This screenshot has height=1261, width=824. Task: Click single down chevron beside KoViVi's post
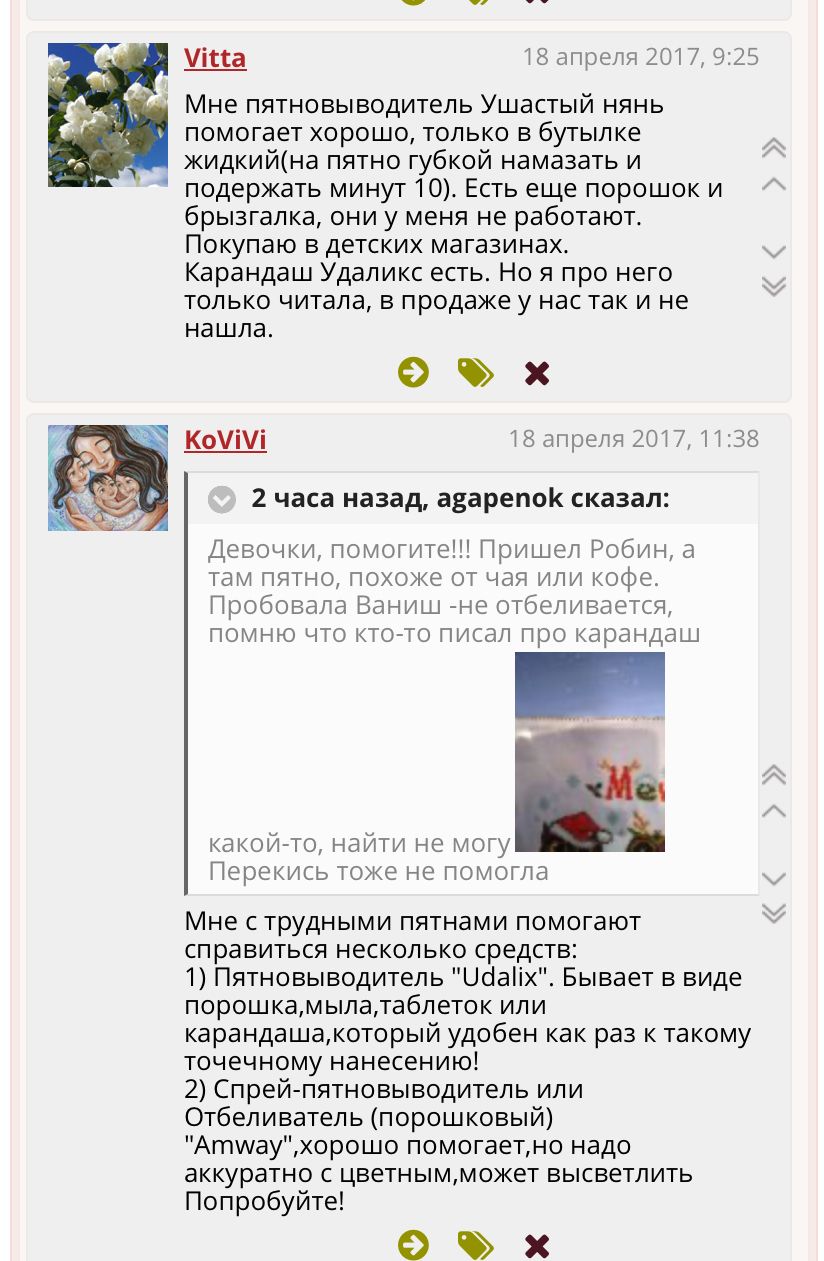(x=773, y=878)
